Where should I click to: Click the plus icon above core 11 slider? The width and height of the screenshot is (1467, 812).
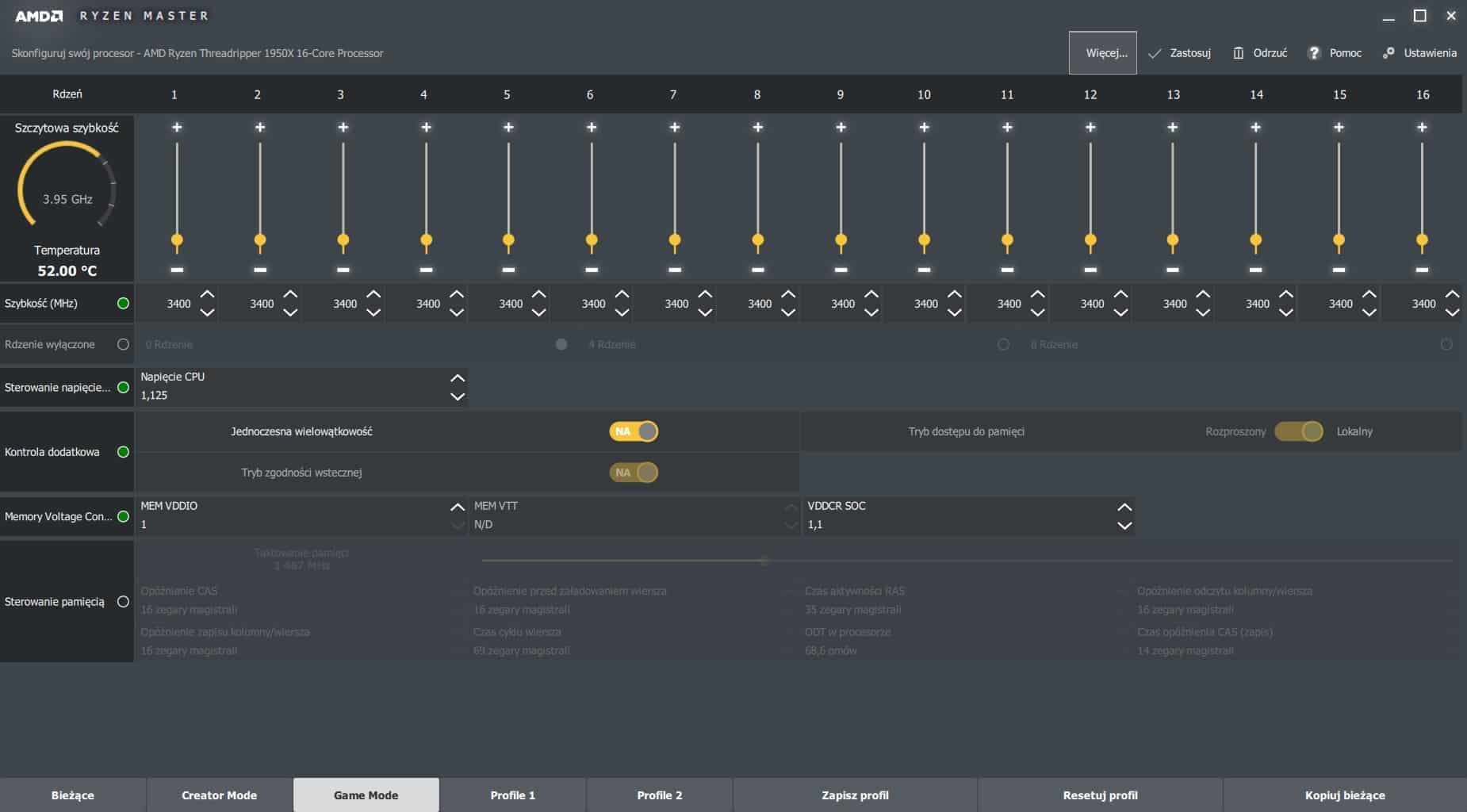[x=1007, y=127]
